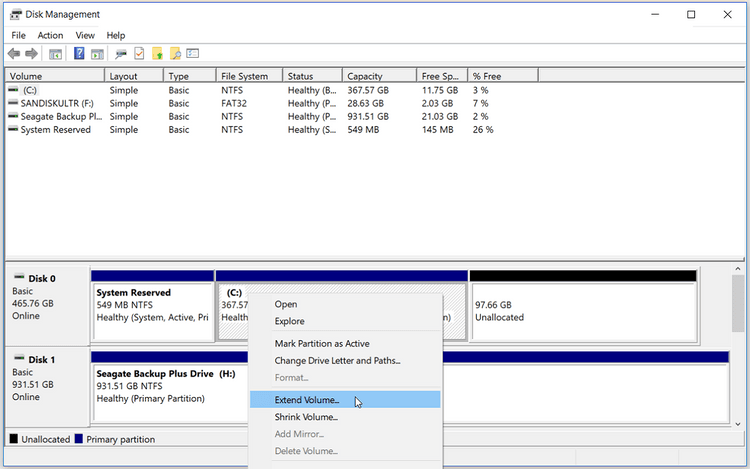Select the SANDISKULTR (F:) volume row

coord(55,103)
